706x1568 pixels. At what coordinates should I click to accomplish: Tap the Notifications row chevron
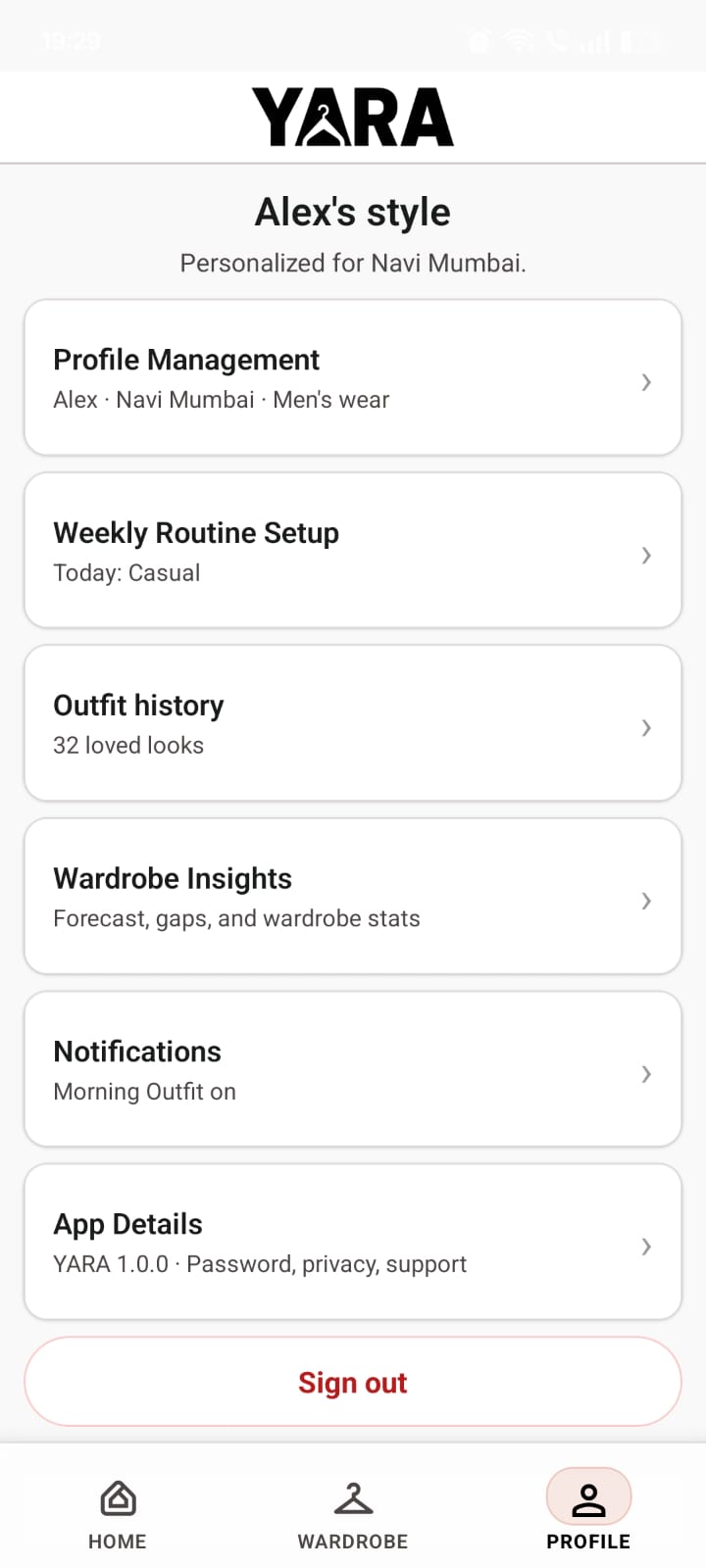point(646,1074)
